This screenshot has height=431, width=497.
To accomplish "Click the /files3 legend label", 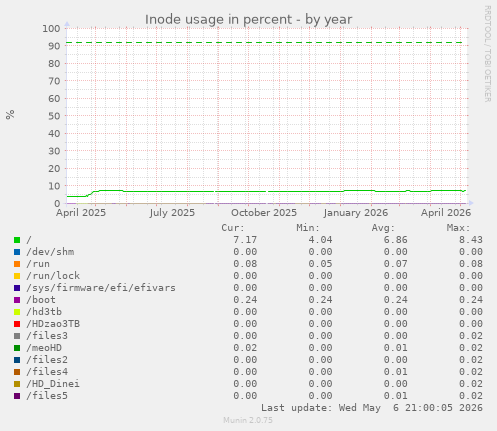I will coord(47,336).
